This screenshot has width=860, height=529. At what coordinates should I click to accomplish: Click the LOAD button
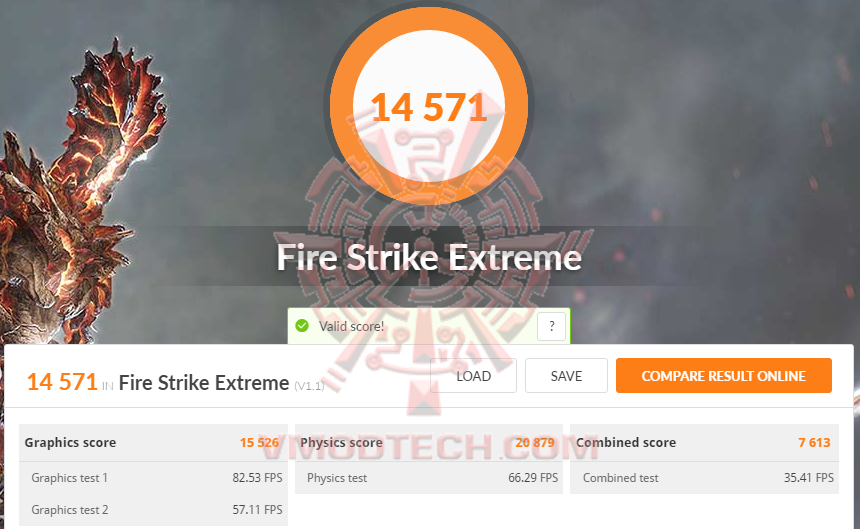pyautogui.click(x=473, y=376)
